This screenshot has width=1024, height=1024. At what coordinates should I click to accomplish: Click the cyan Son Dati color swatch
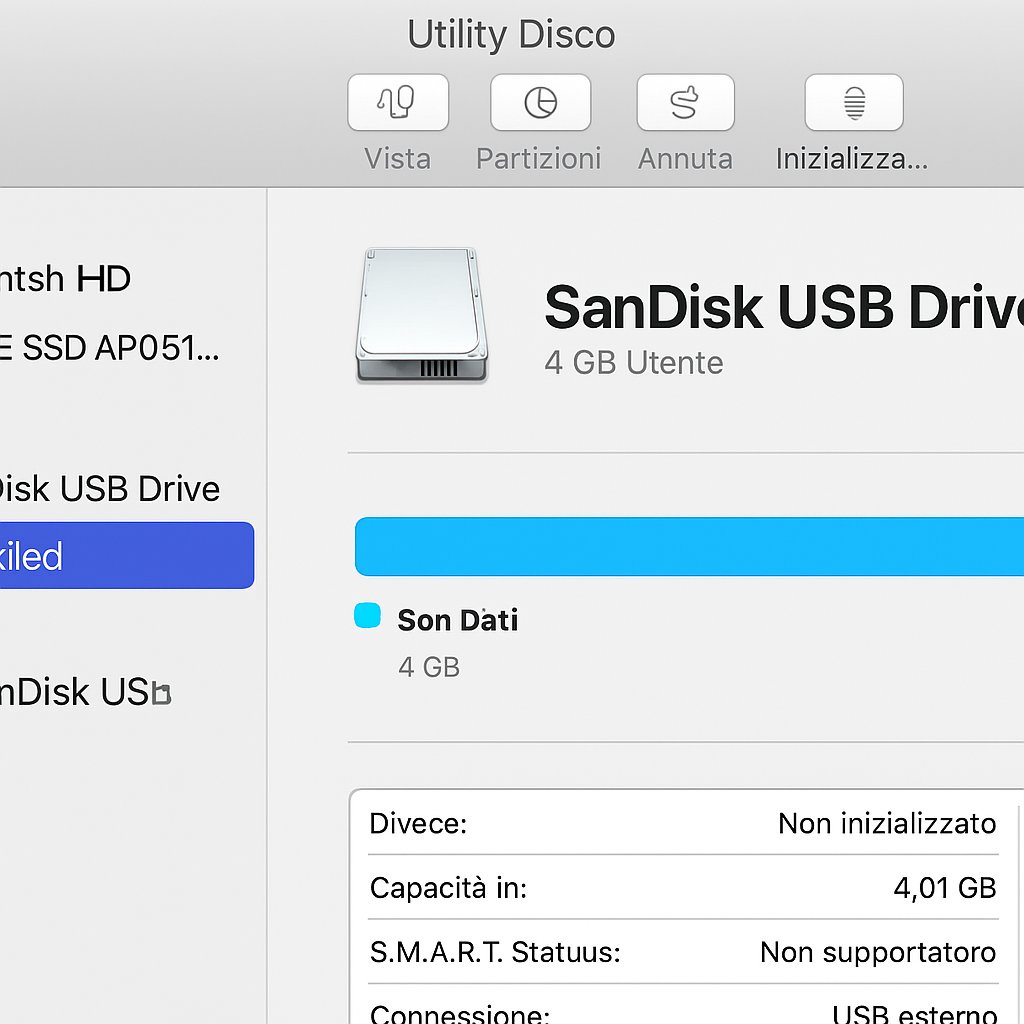tap(367, 616)
